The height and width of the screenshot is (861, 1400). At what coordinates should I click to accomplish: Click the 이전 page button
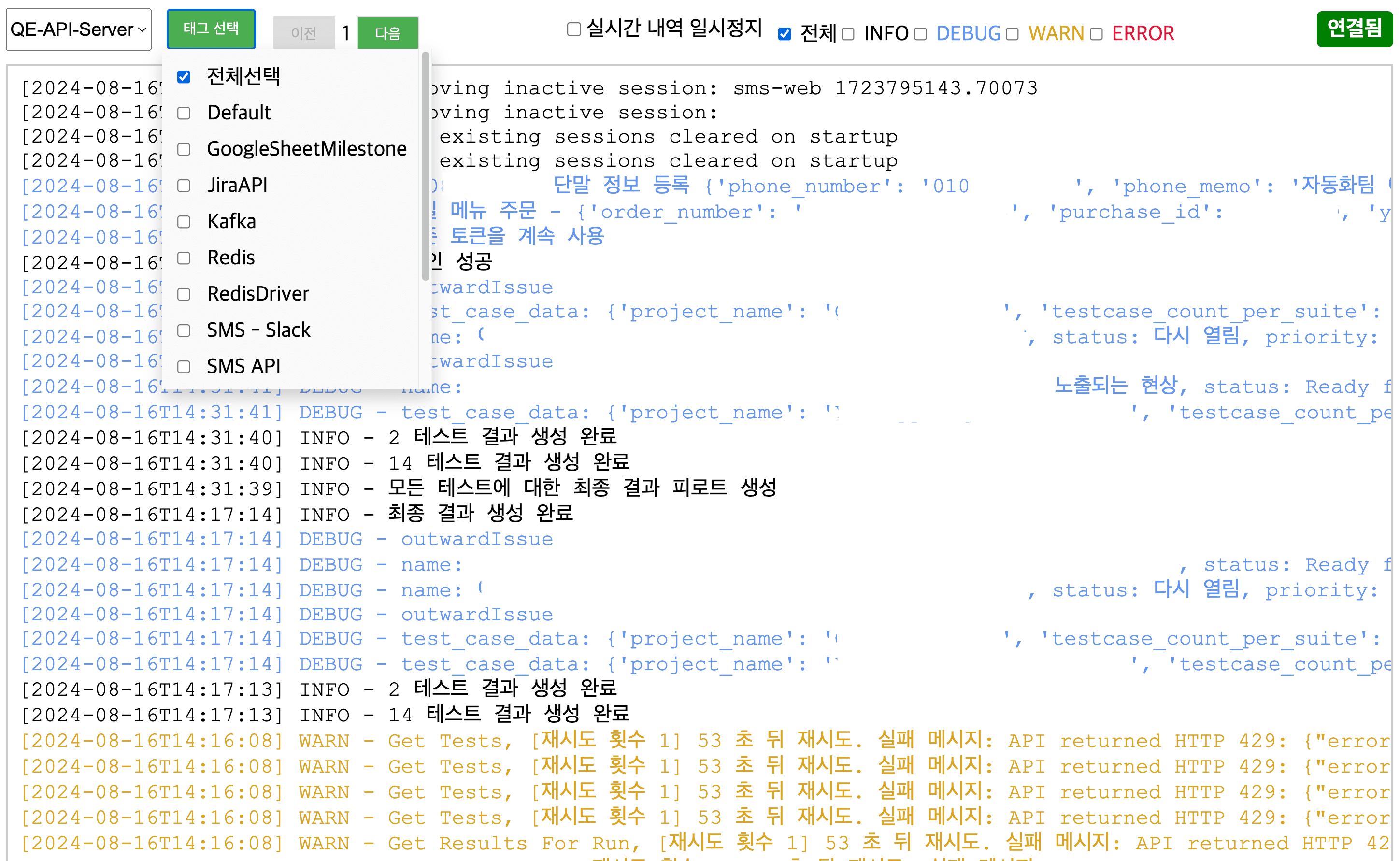303,34
